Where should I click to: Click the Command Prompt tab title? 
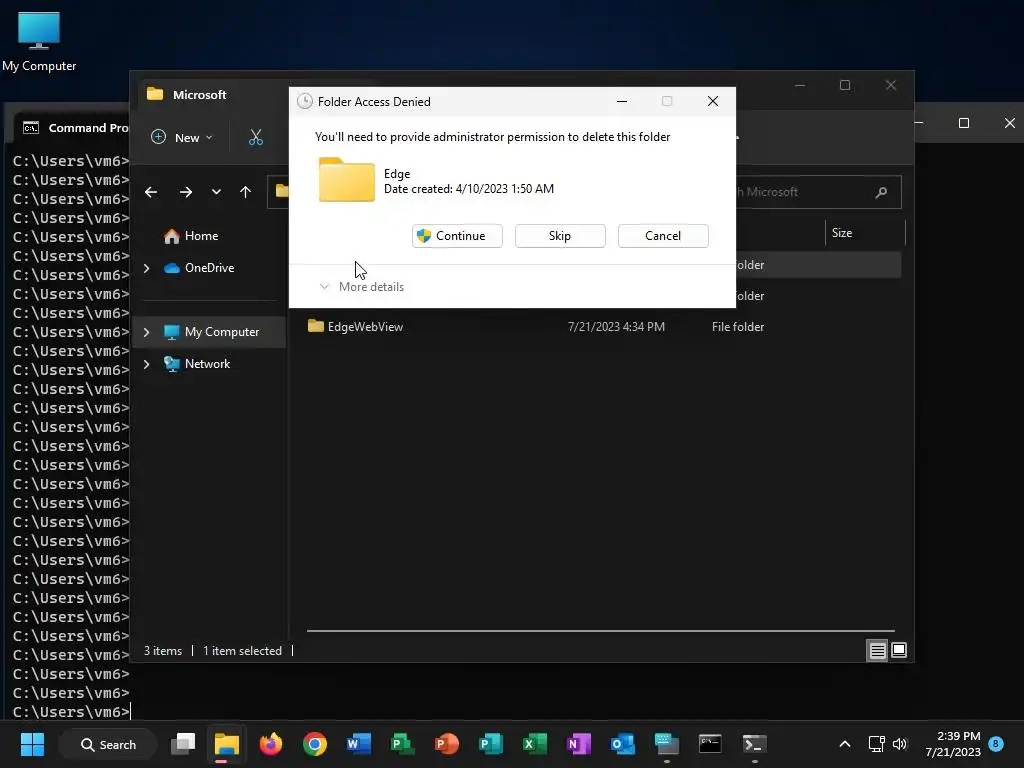tap(88, 128)
